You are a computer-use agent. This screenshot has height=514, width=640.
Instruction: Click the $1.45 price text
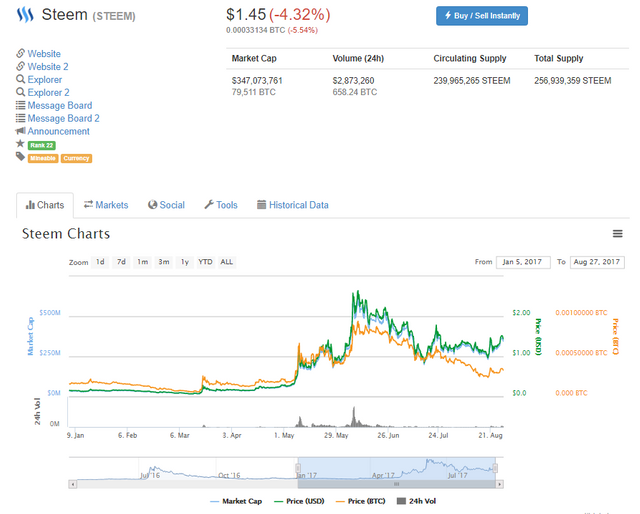246,15
